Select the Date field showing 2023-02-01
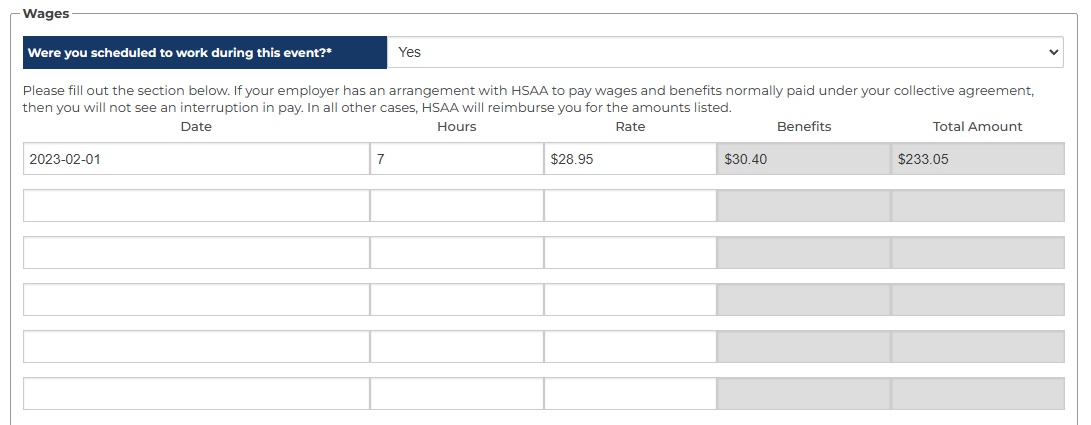Viewport: 1091px width, 425px height. 196,159
